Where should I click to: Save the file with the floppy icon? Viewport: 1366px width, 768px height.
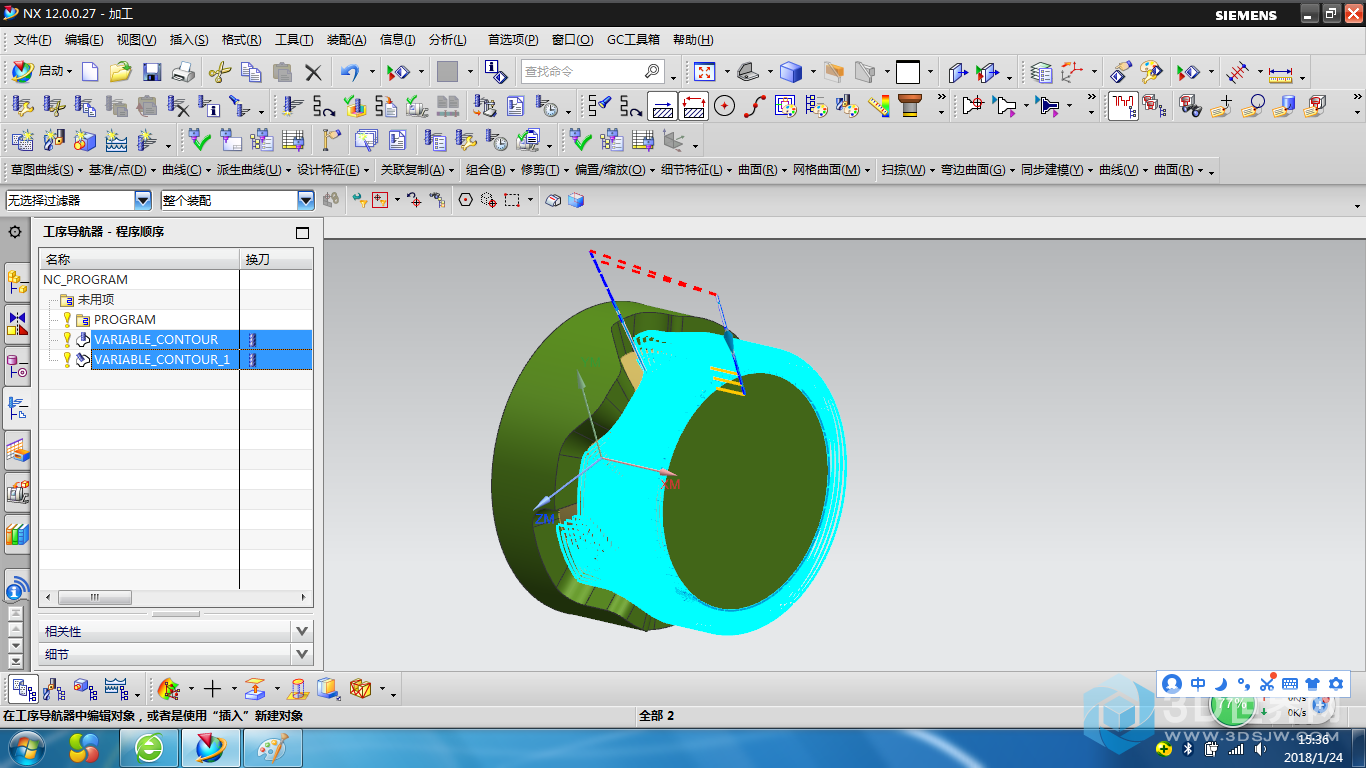pyautogui.click(x=152, y=72)
